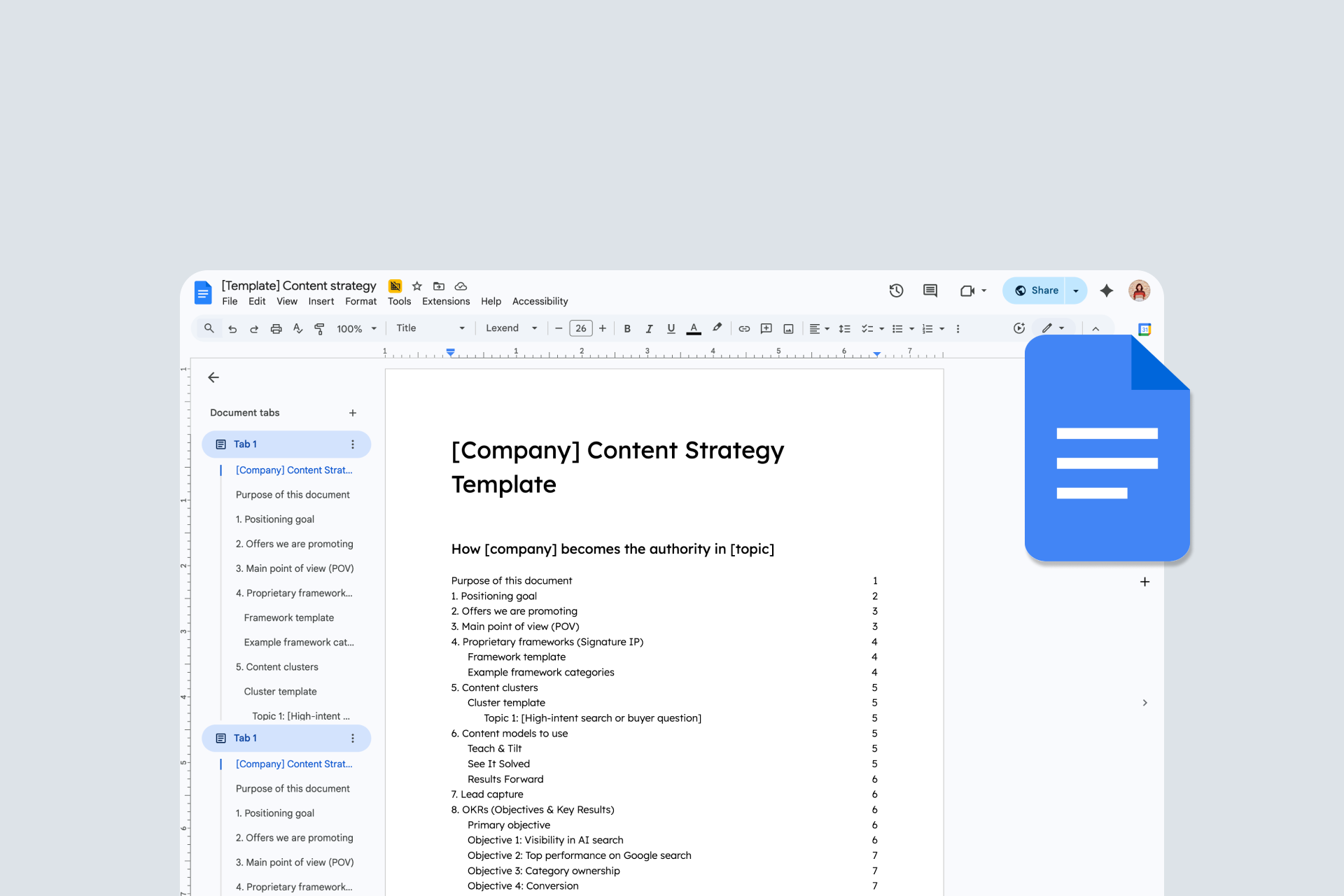Click the print icon
Viewport: 1344px width, 896px height.
point(276,328)
